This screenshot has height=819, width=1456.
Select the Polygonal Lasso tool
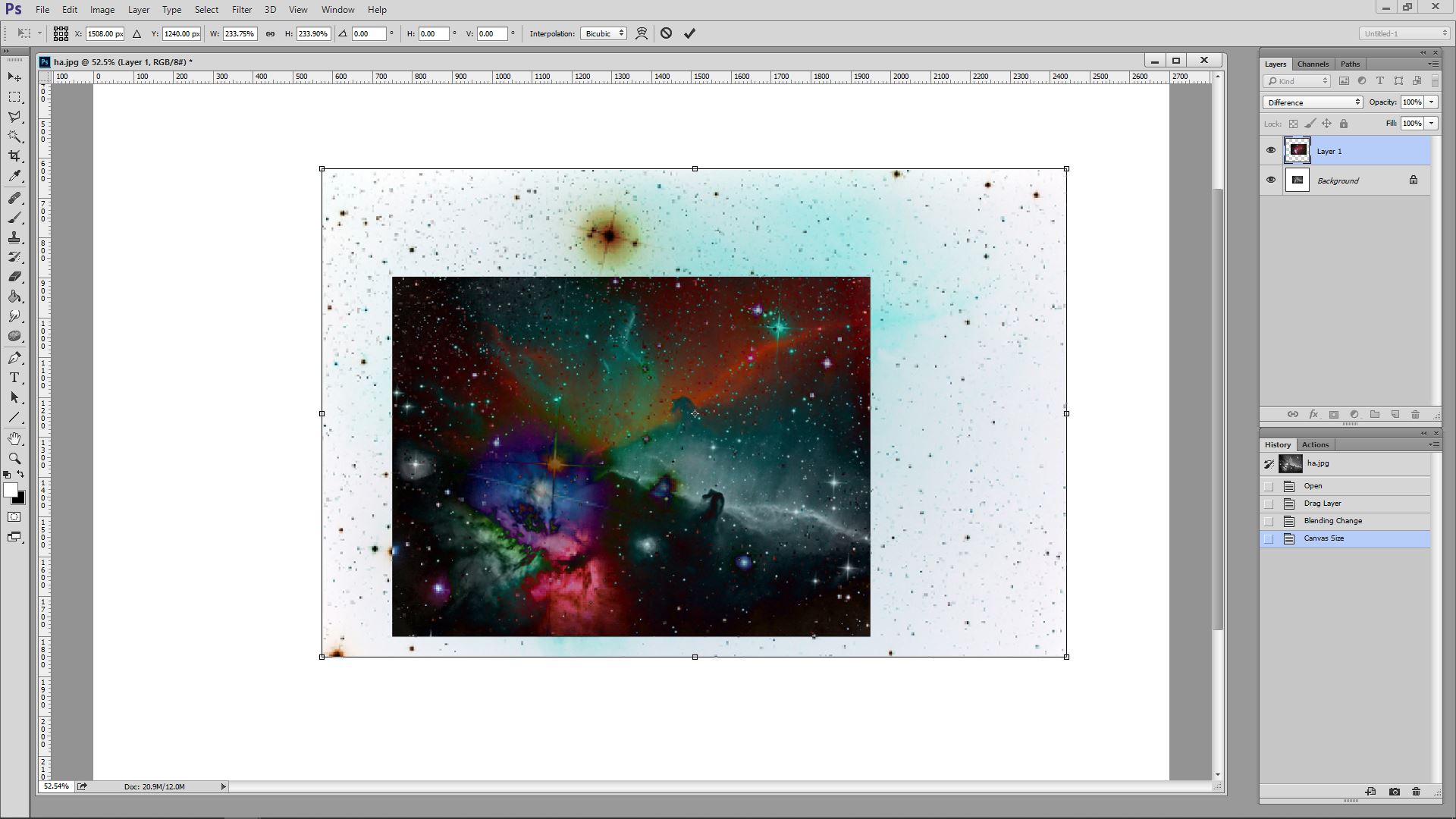point(14,117)
